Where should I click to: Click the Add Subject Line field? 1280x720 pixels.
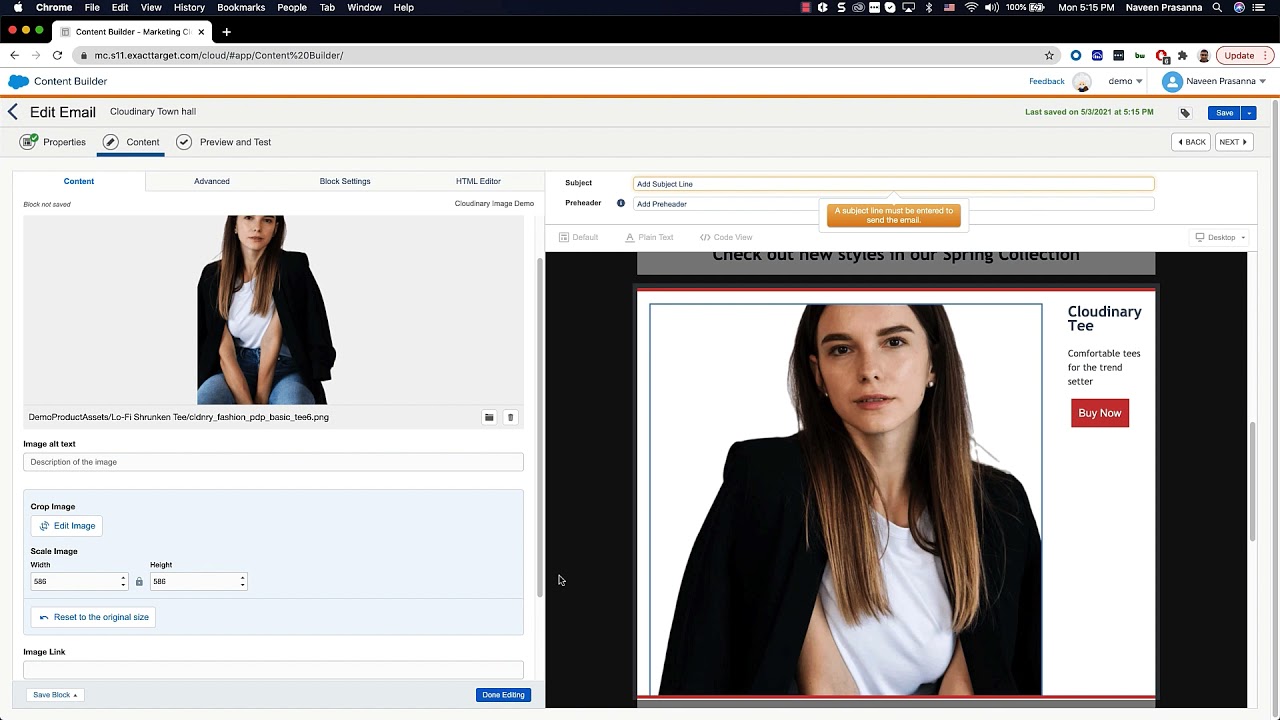point(893,184)
